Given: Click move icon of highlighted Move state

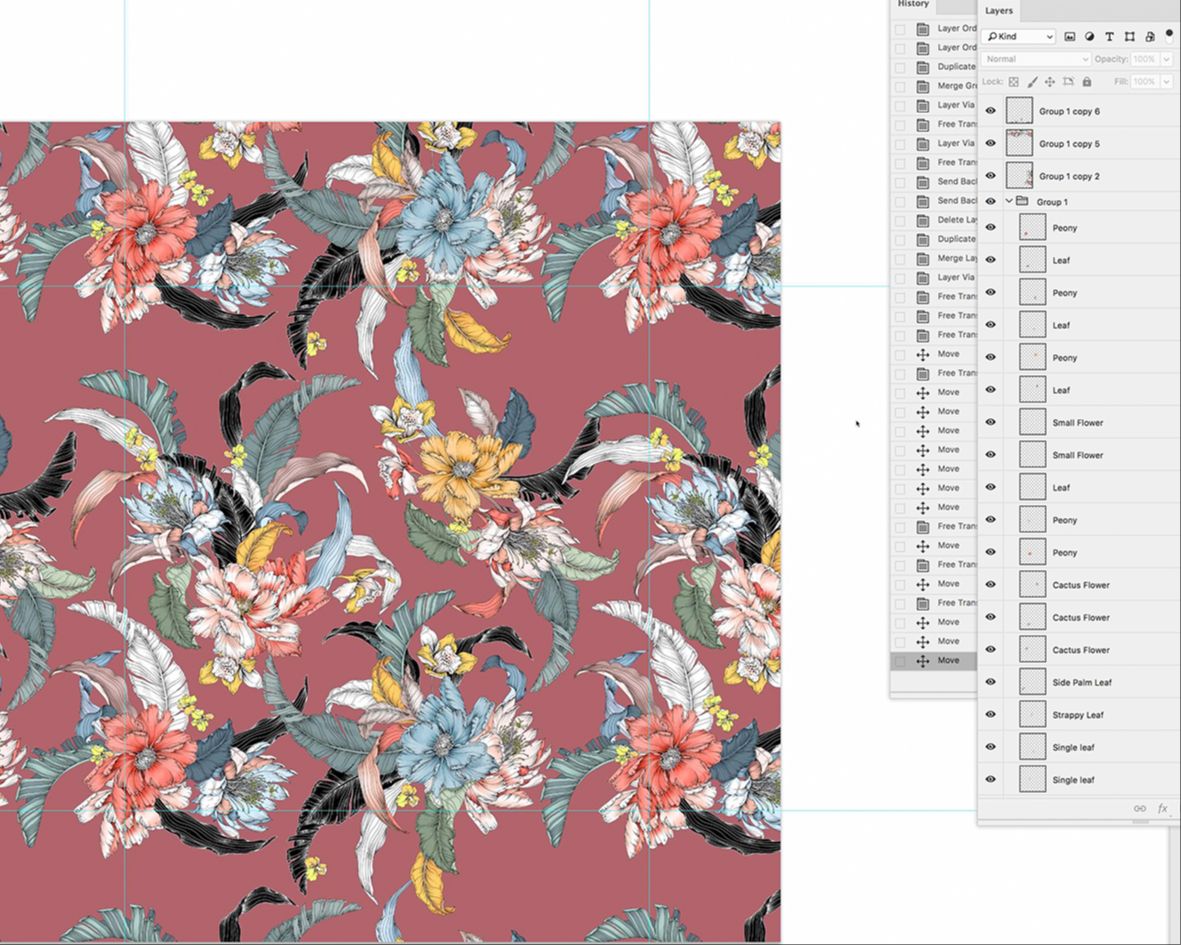Looking at the screenshot, I should (923, 660).
